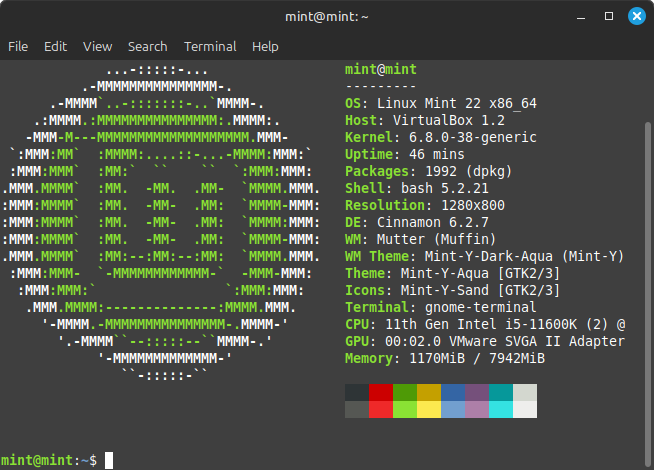The image size is (654, 470).
Task: Open the View menu
Action: click(97, 46)
